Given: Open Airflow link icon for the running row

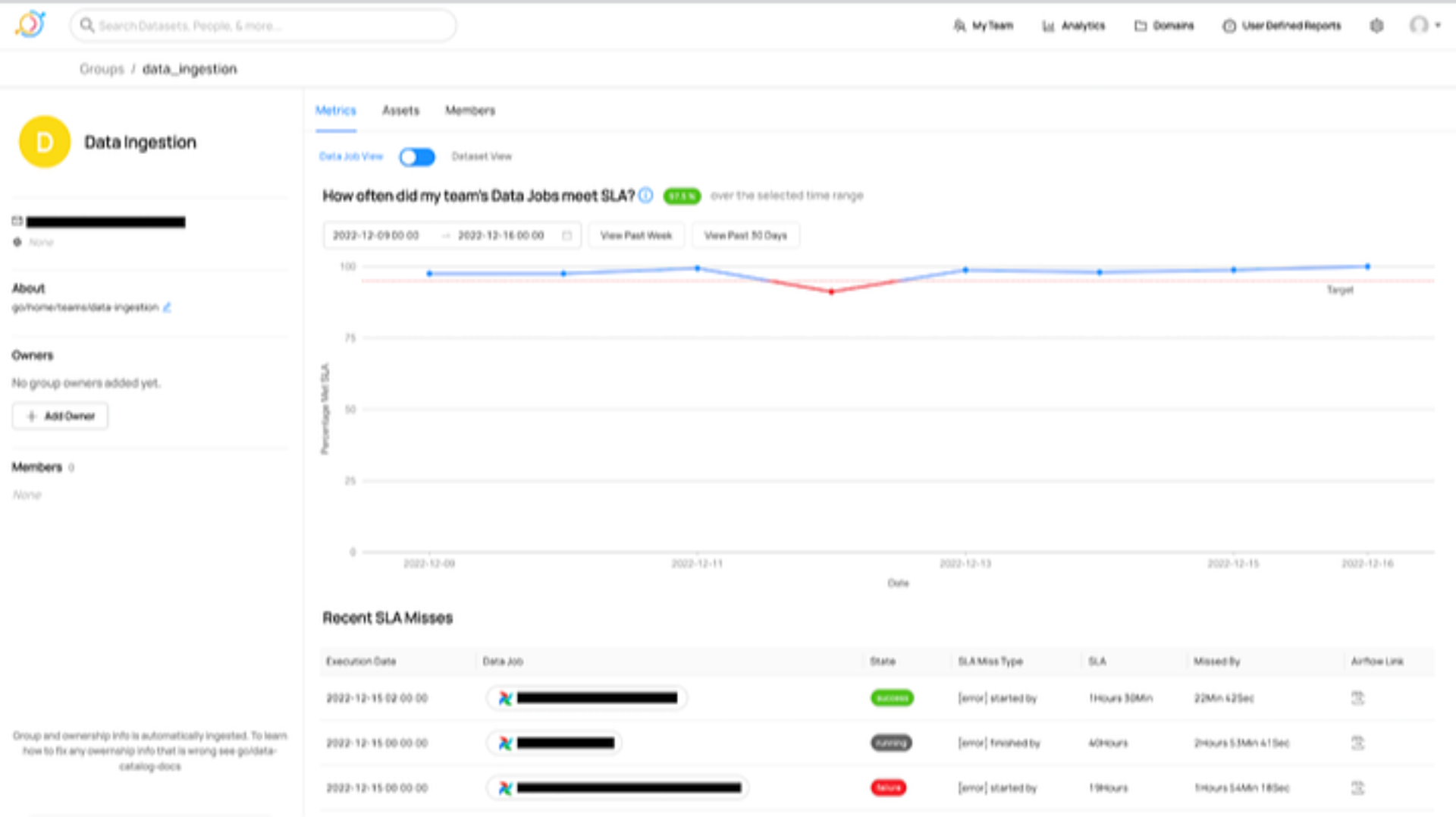Looking at the screenshot, I should click(x=1357, y=743).
